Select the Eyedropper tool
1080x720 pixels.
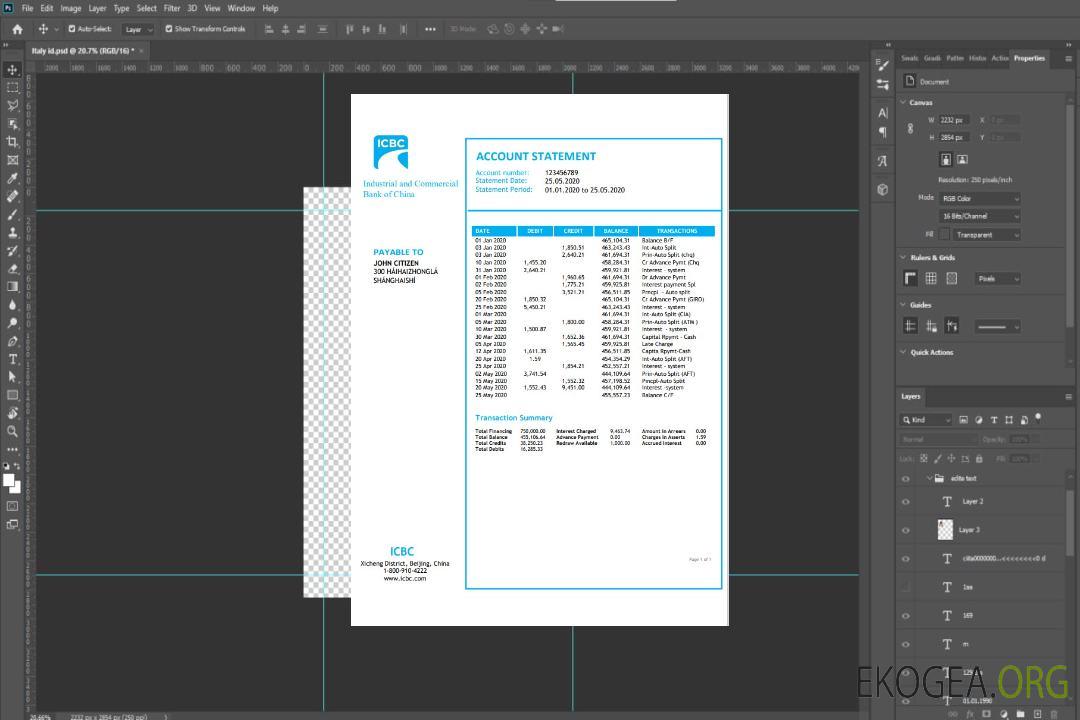click(12, 178)
